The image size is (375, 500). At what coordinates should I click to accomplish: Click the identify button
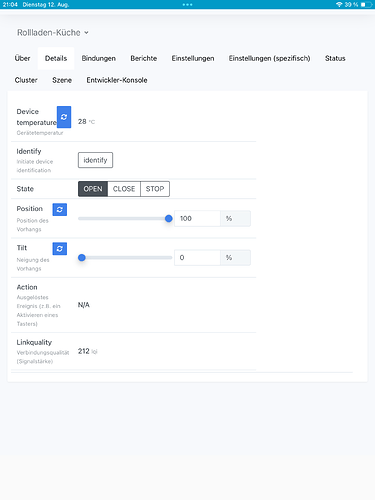tap(95, 160)
